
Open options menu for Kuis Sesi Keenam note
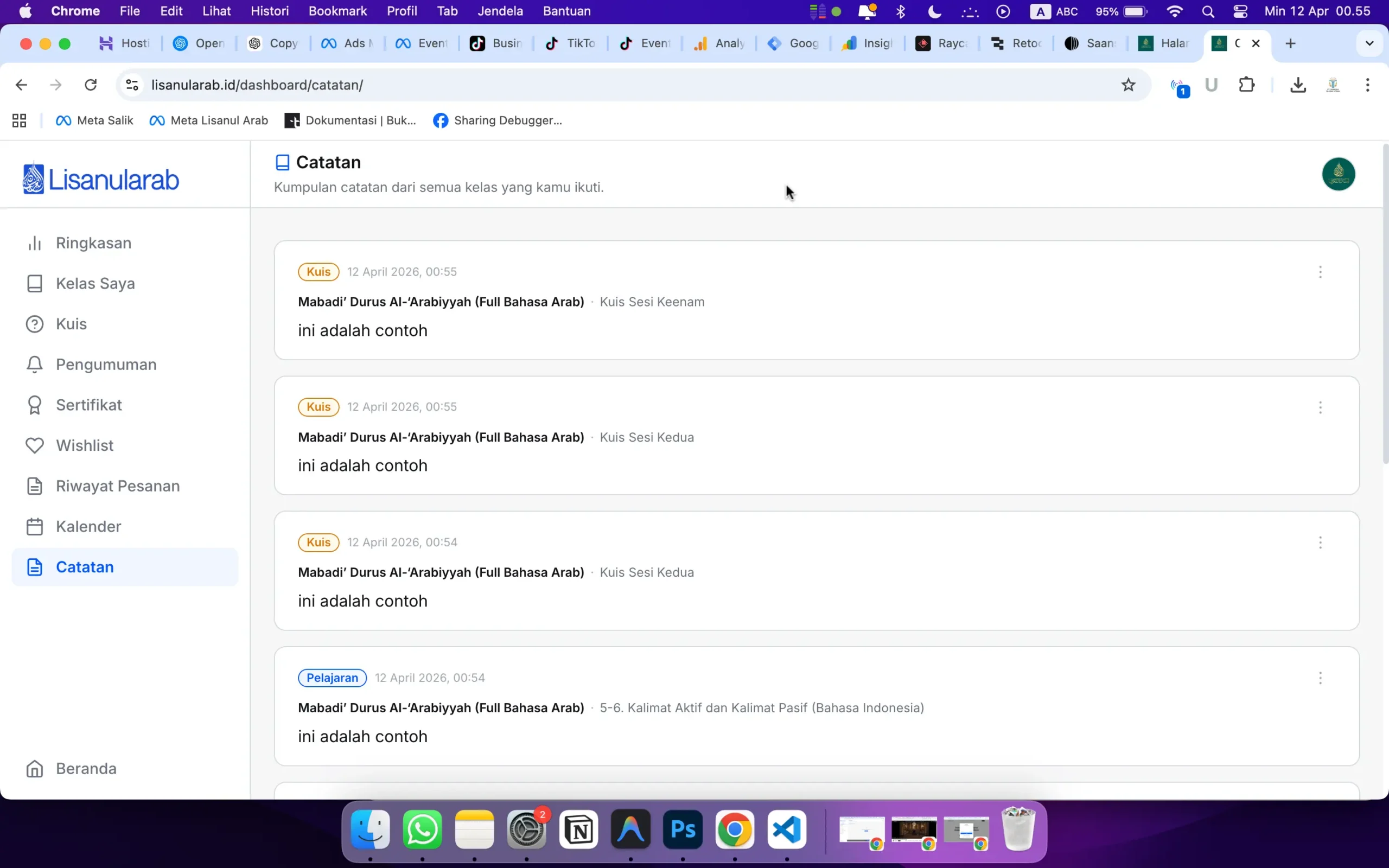click(x=1320, y=272)
